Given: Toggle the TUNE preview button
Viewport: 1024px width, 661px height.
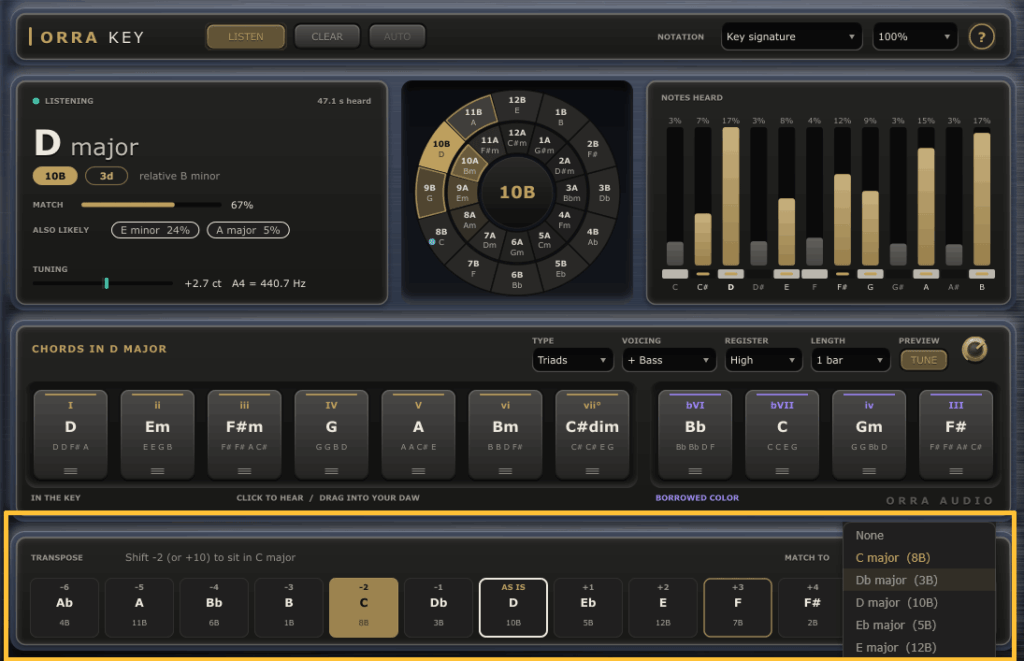Looking at the screenshot, I should click(923, 360).
